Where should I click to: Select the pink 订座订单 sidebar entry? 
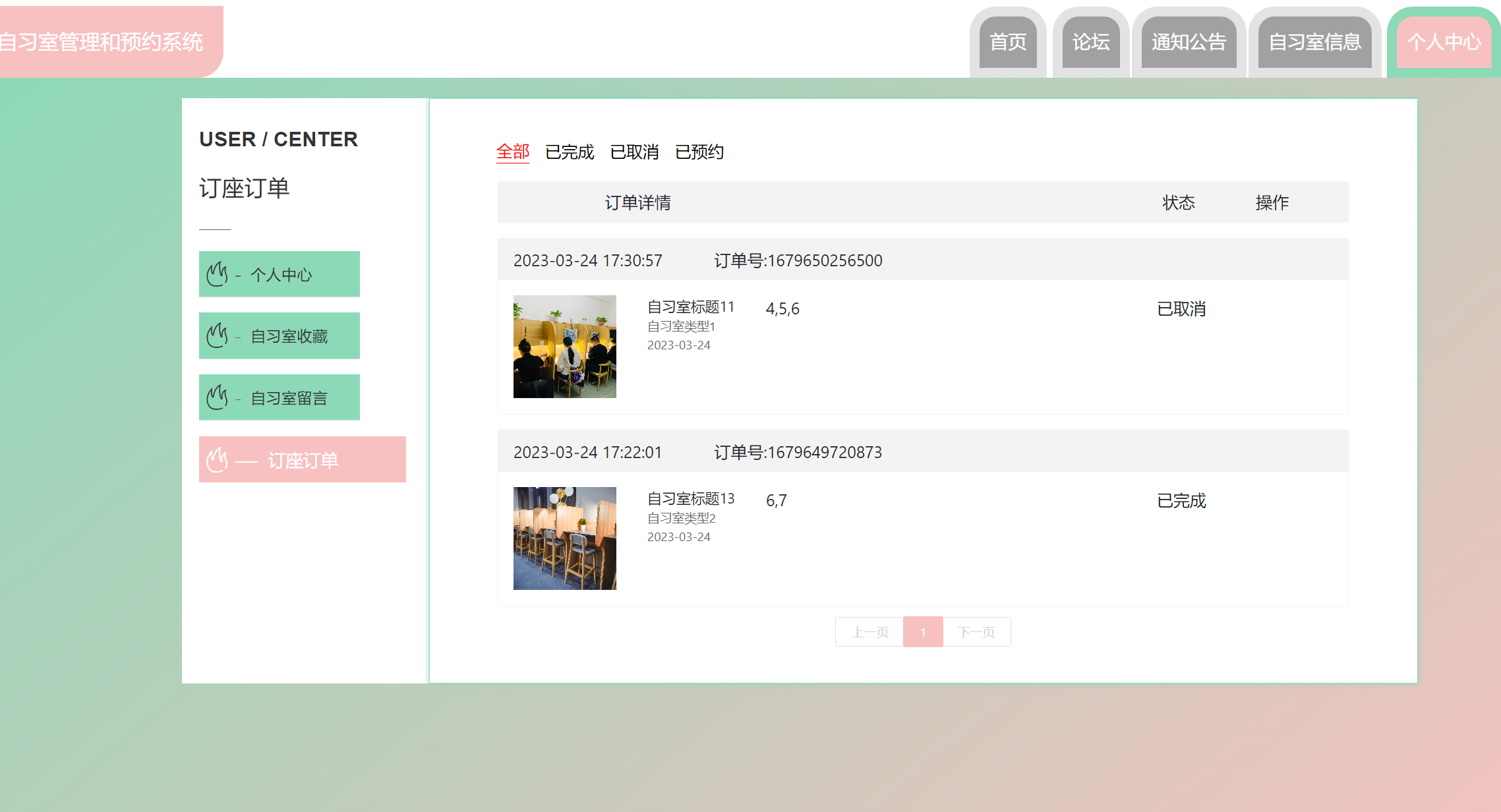coord(303,460)
